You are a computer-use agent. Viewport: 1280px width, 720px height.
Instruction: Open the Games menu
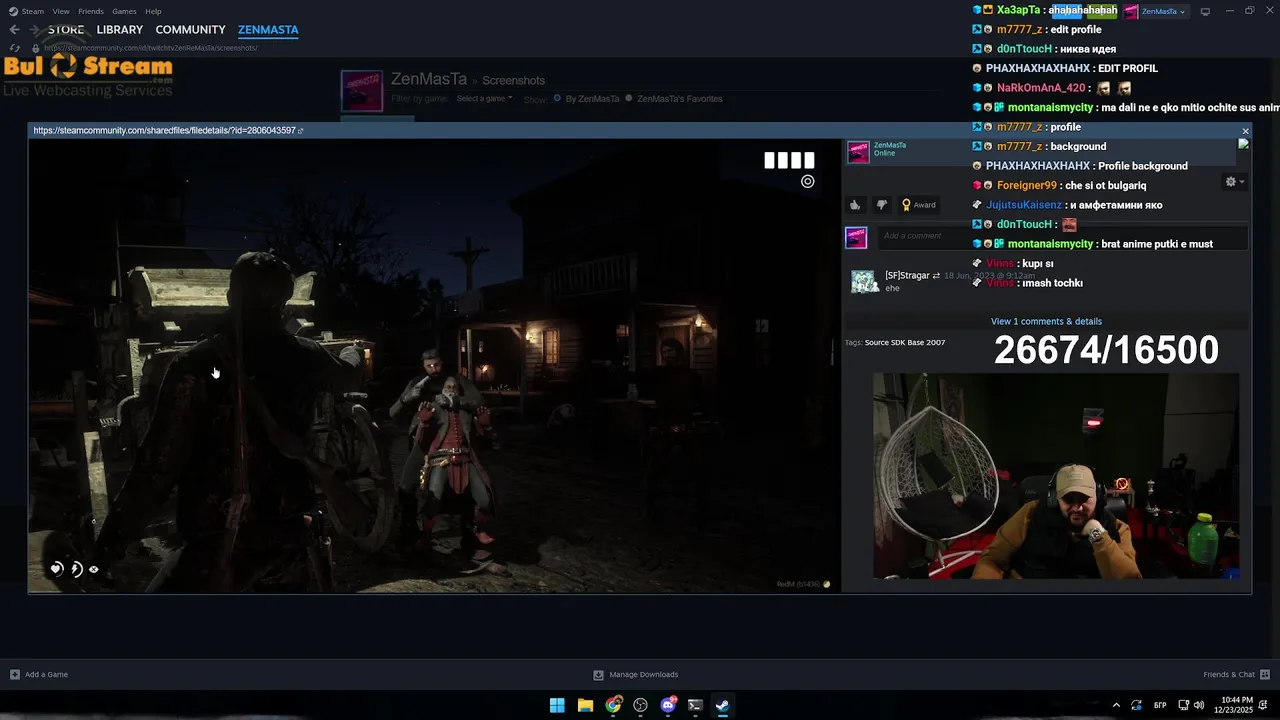click(x=124, y=11)
